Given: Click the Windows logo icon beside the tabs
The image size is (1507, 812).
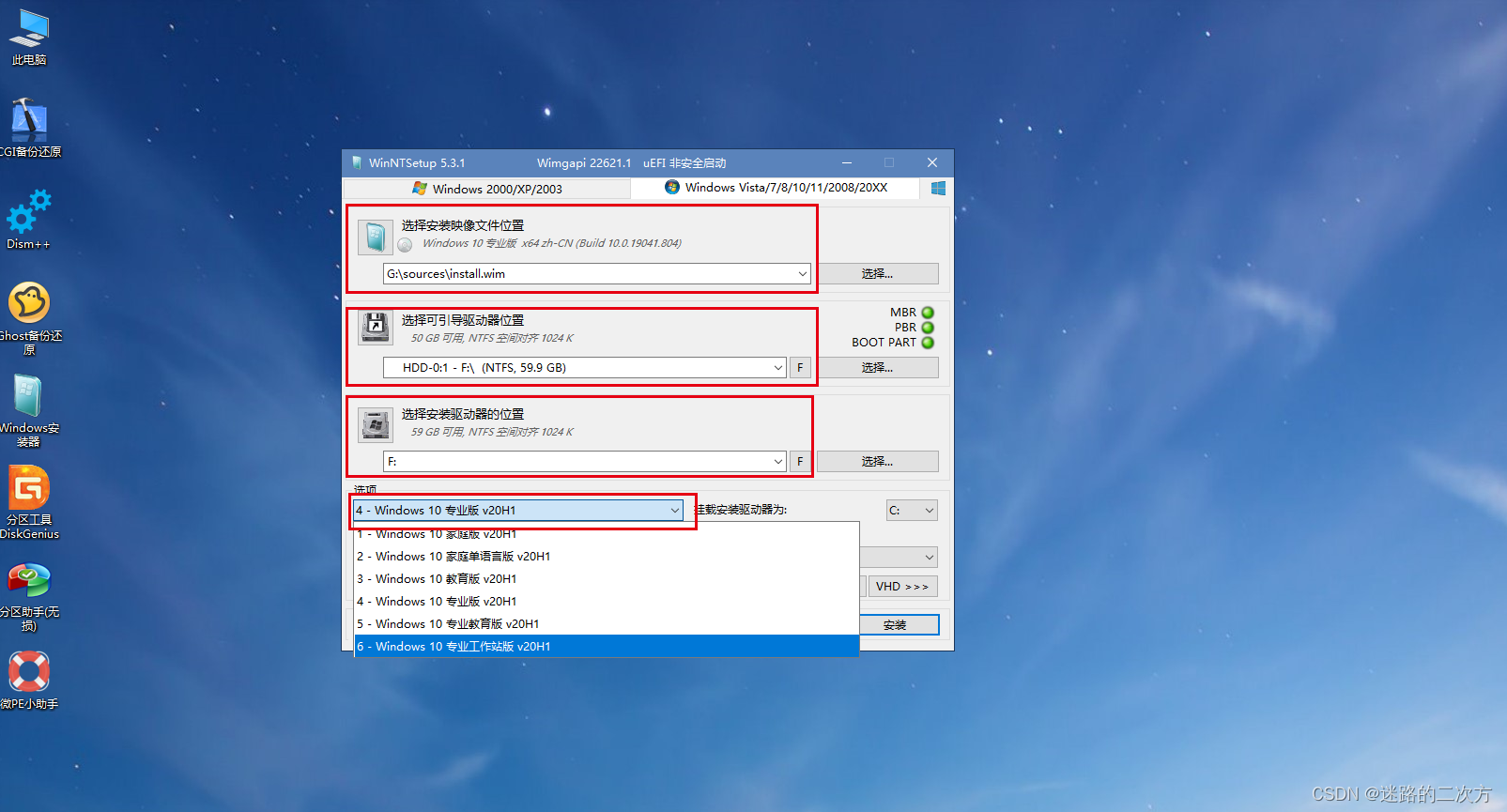Looking at the screenshot, I should [938, 188].
